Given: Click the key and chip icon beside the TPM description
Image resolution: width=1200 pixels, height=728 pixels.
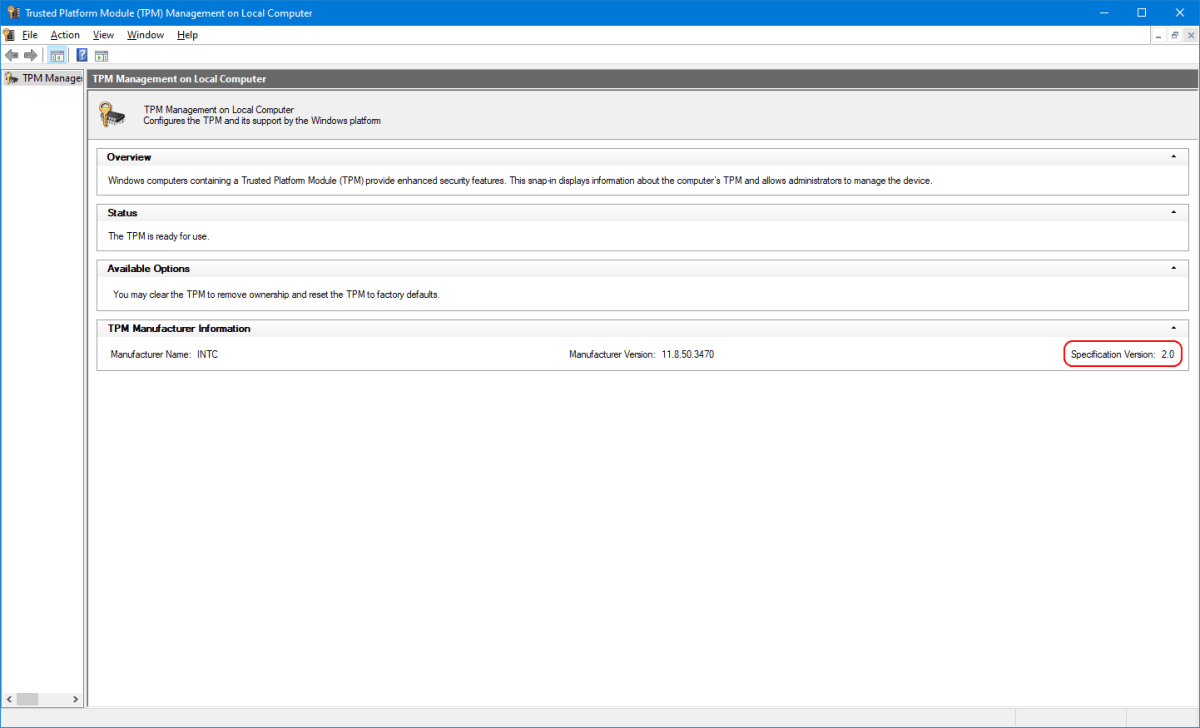Looking at the screenshot, I should click(113, 114).
